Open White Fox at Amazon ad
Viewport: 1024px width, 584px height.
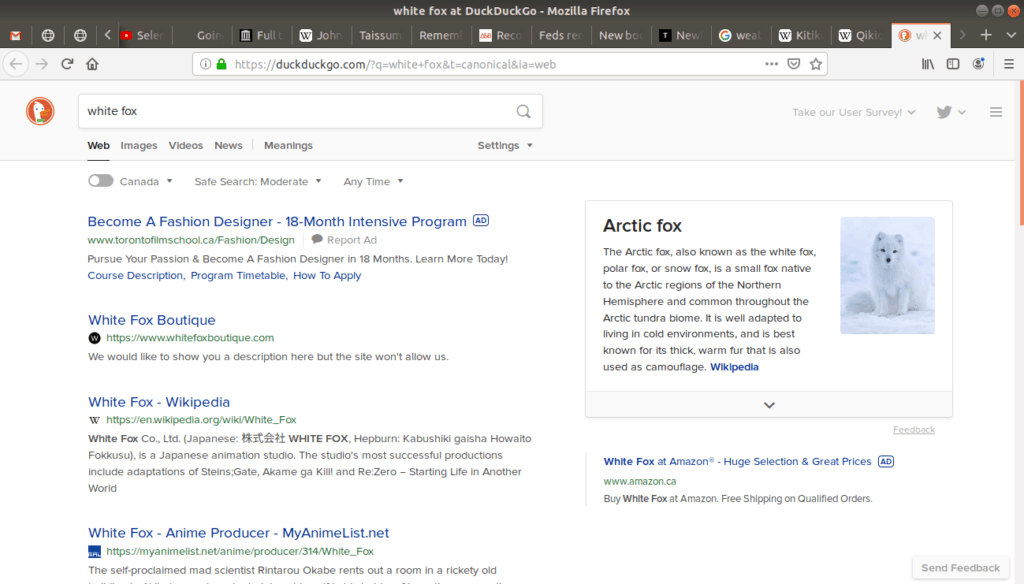[x=737, y=461]
